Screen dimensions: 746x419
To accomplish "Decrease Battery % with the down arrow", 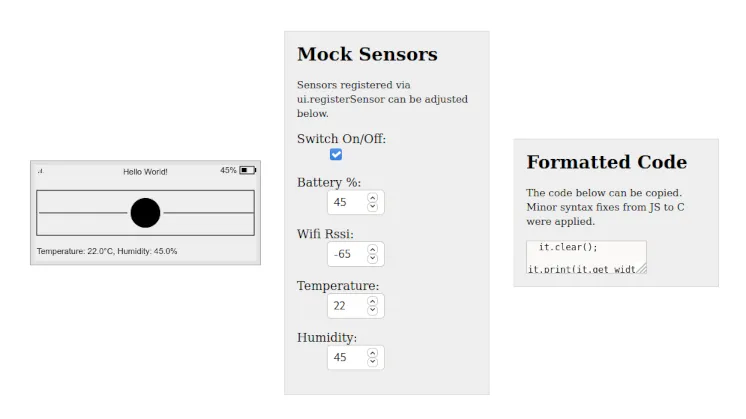I will [x=373, y=206].
